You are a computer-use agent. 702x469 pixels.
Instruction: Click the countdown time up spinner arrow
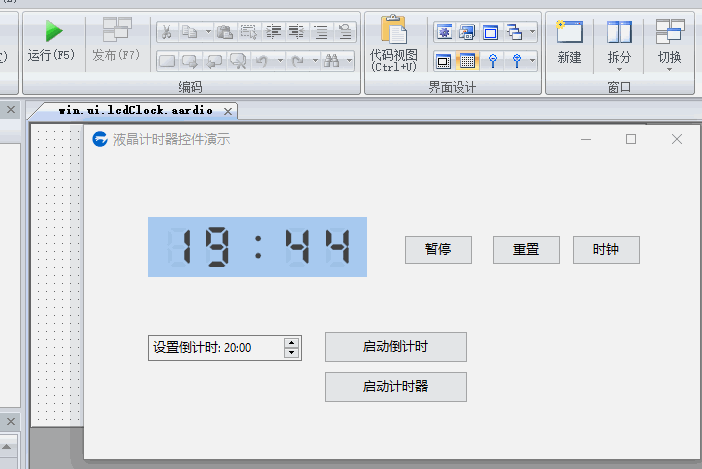click(291, 343)
